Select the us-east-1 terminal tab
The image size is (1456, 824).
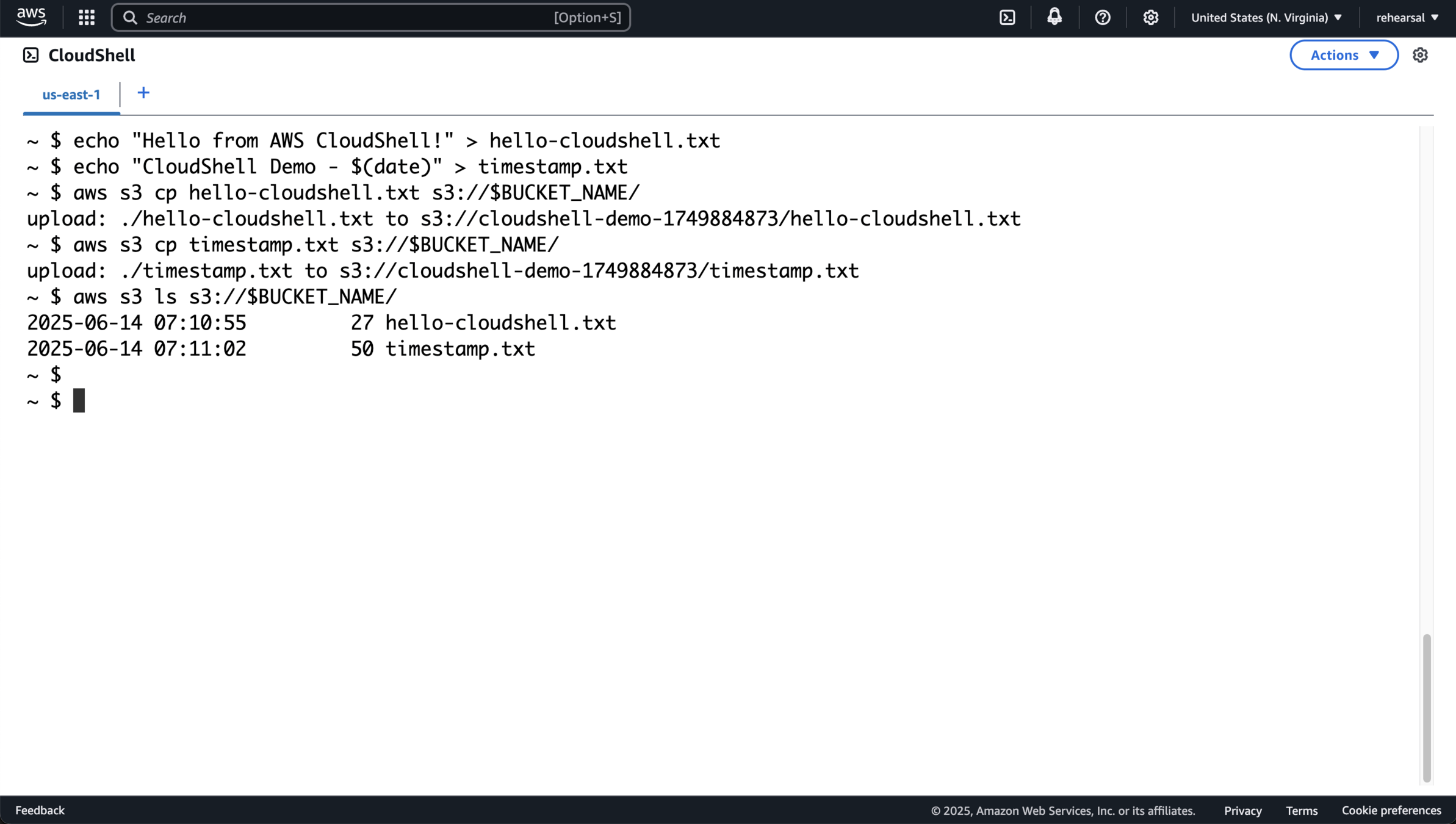click(x=71, y=95)
